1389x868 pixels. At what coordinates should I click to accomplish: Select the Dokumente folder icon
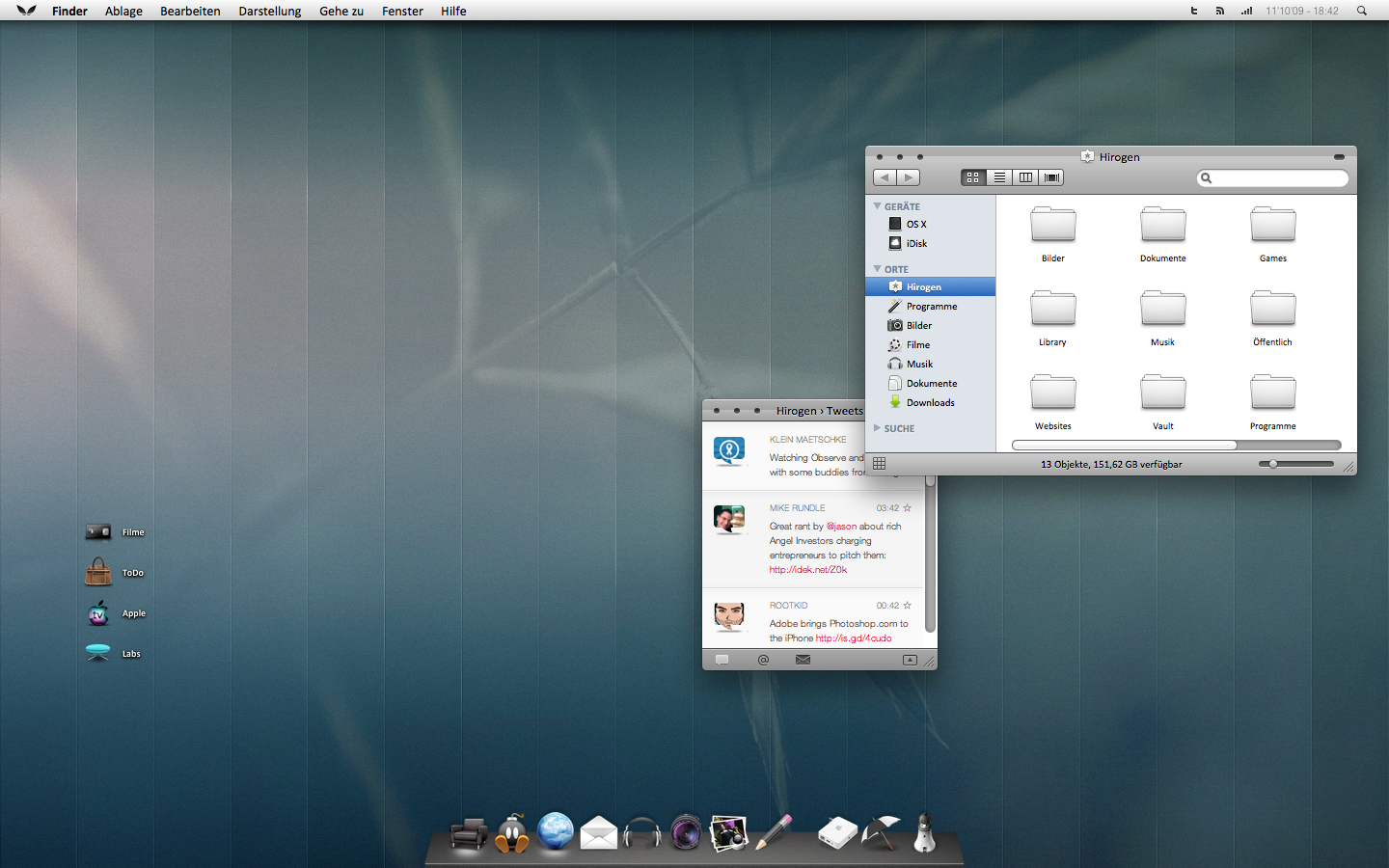coord(1163,224)
